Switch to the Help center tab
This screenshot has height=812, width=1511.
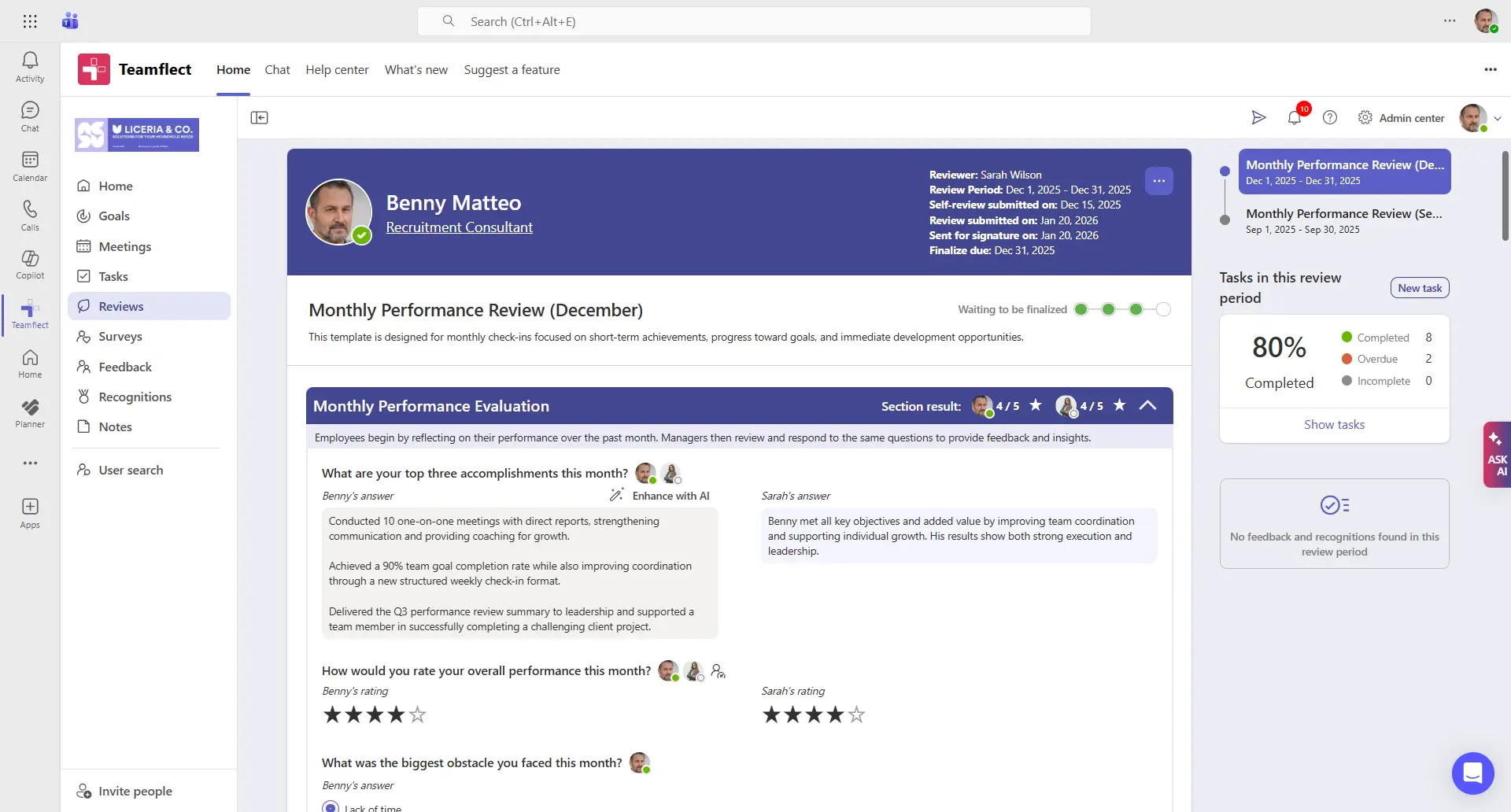[337, 69]
